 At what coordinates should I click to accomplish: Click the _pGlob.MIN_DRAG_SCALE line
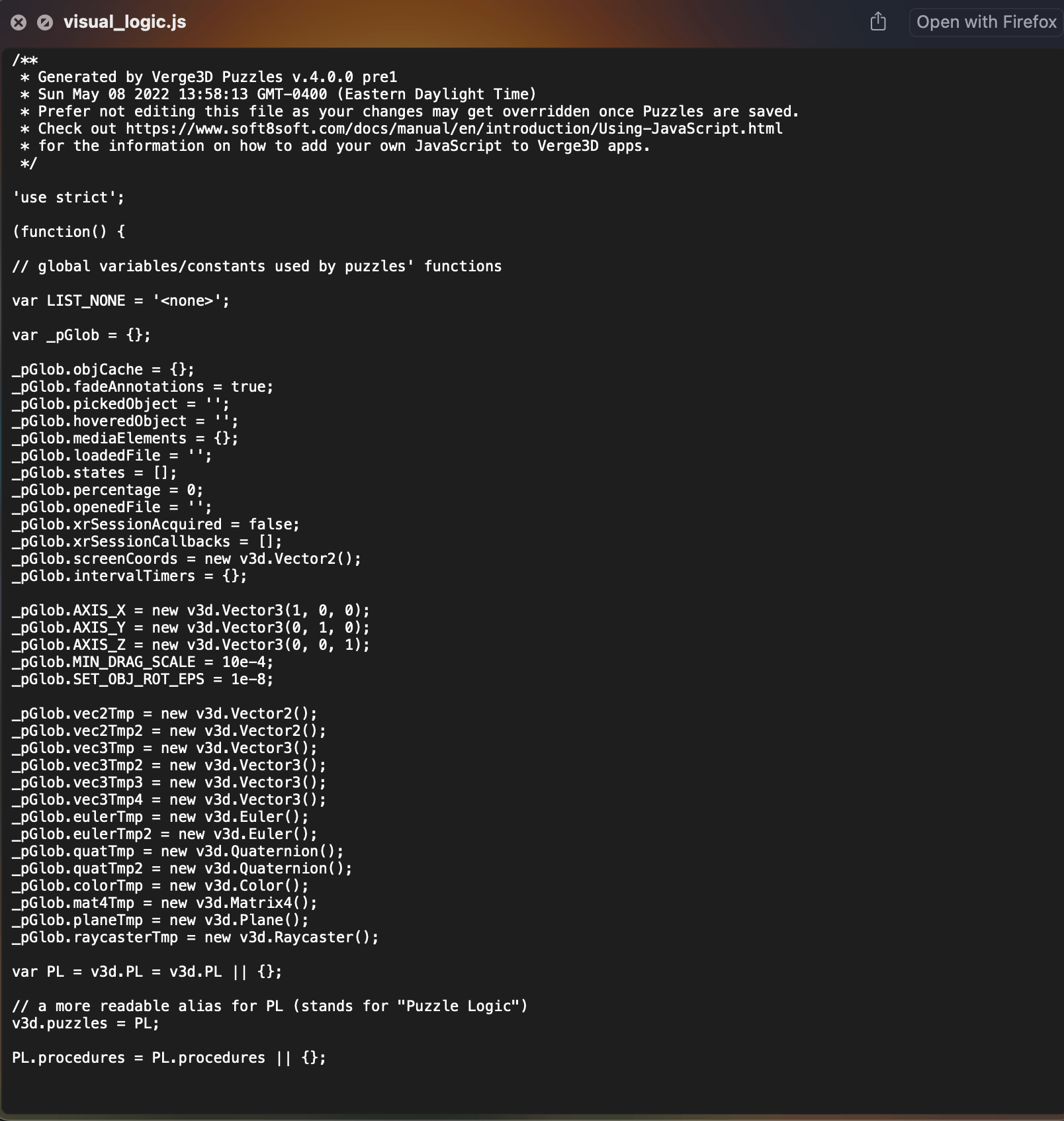[142, 662]
